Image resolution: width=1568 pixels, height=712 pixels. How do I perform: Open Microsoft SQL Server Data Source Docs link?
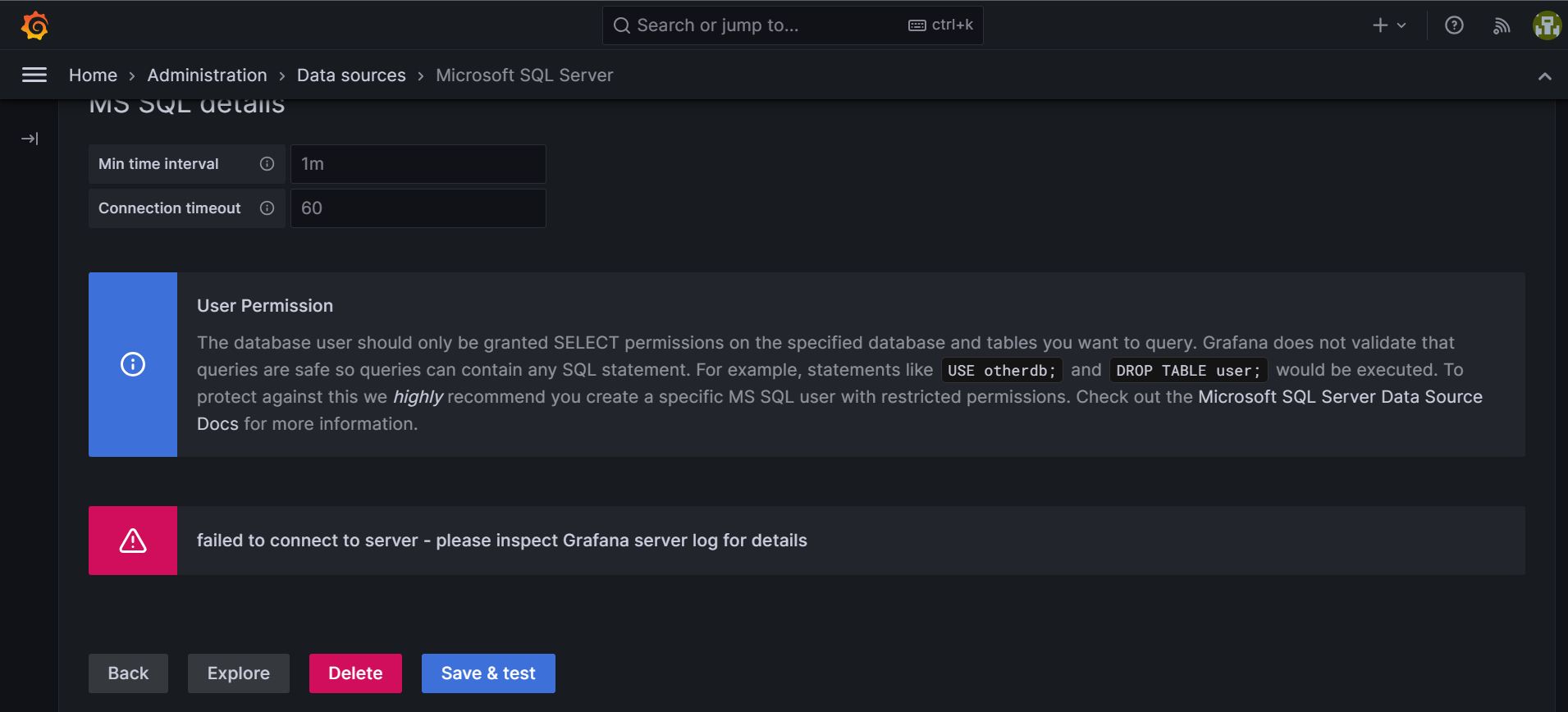(x=1340, y=397)
